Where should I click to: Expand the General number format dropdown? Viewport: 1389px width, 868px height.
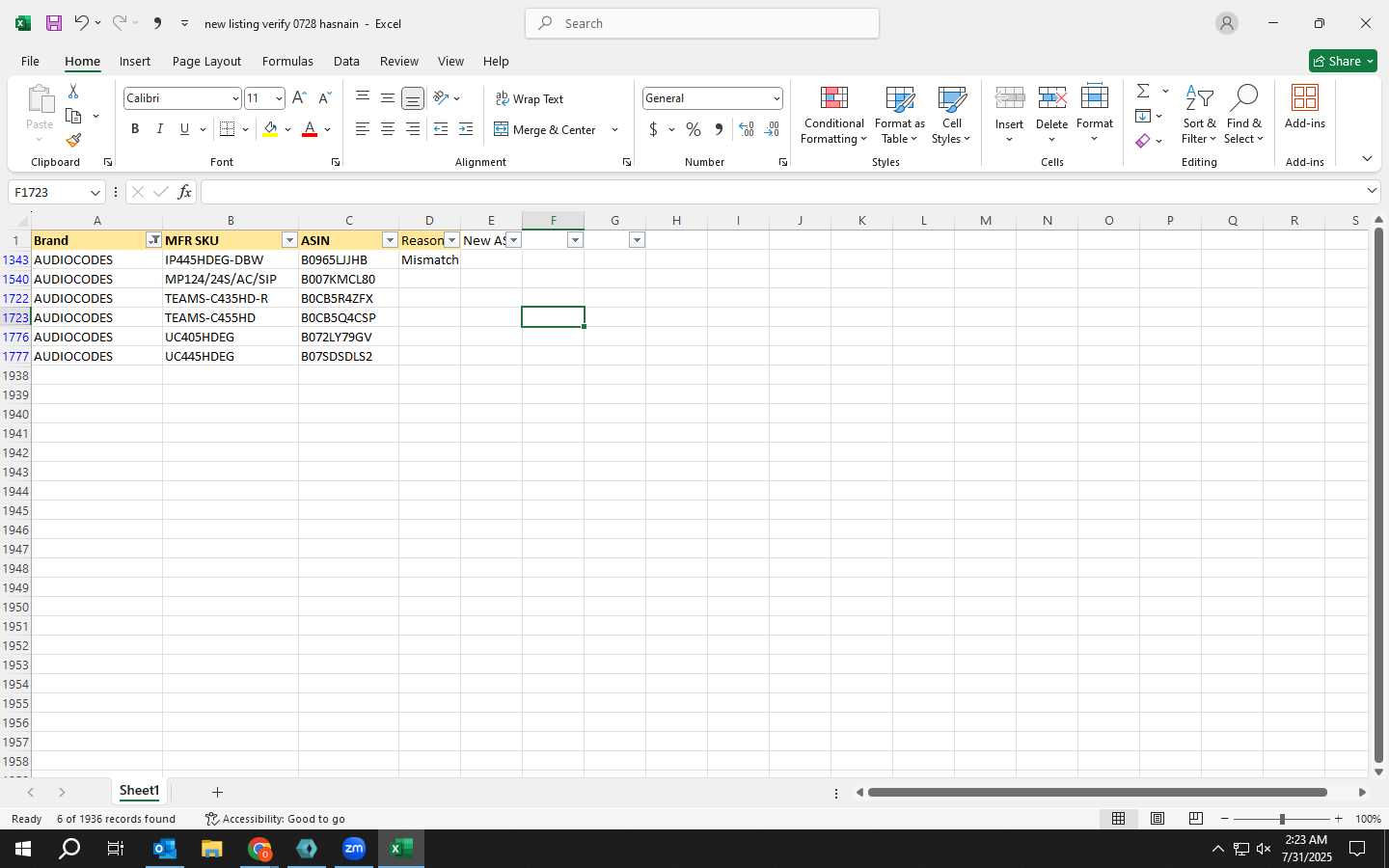click(776, 98)
